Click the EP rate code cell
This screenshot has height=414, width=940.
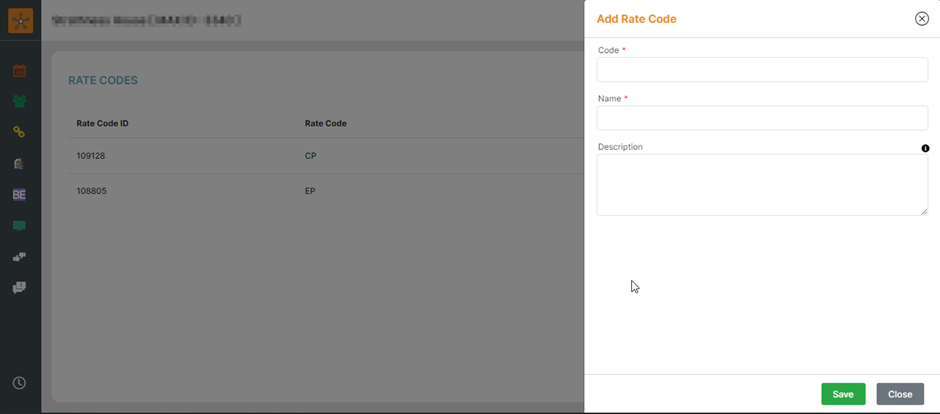click(x=310, y=190)
